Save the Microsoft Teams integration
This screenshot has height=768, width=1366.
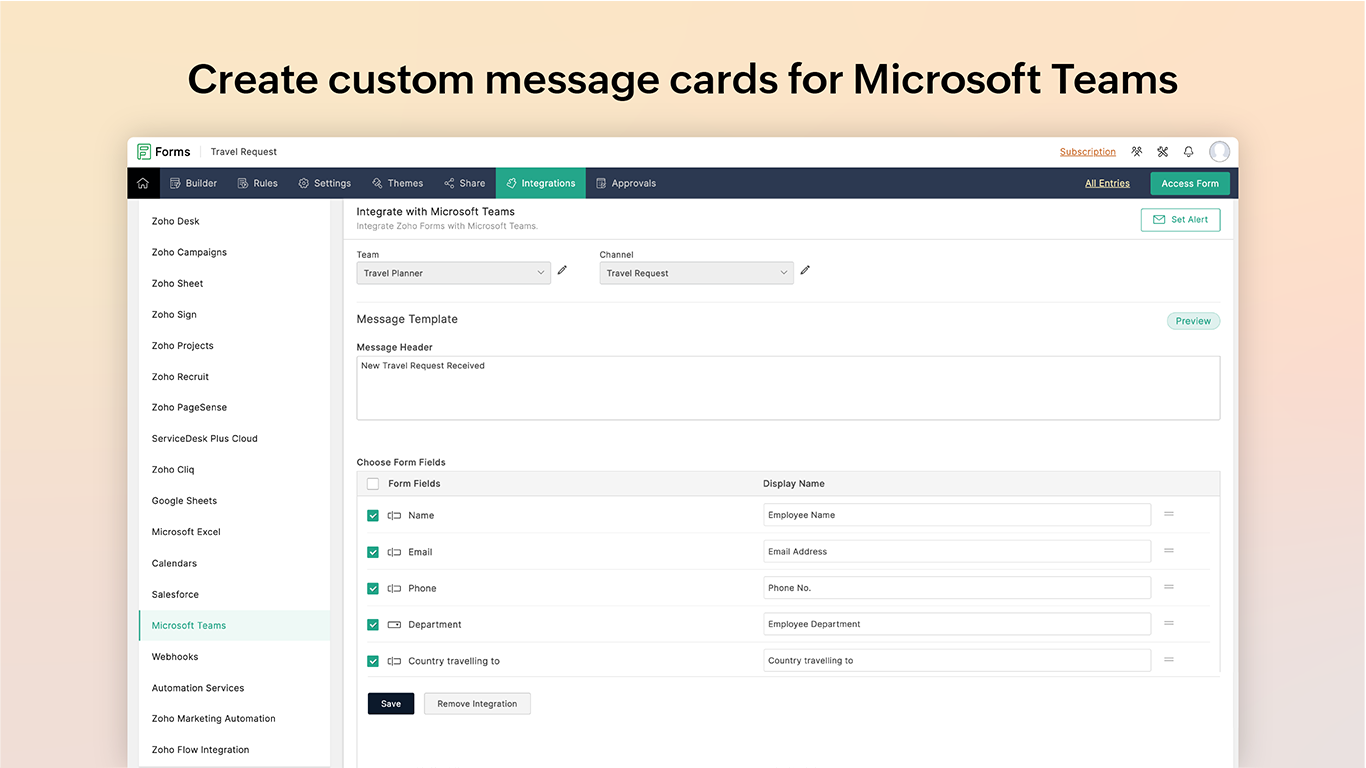(391, 703)
